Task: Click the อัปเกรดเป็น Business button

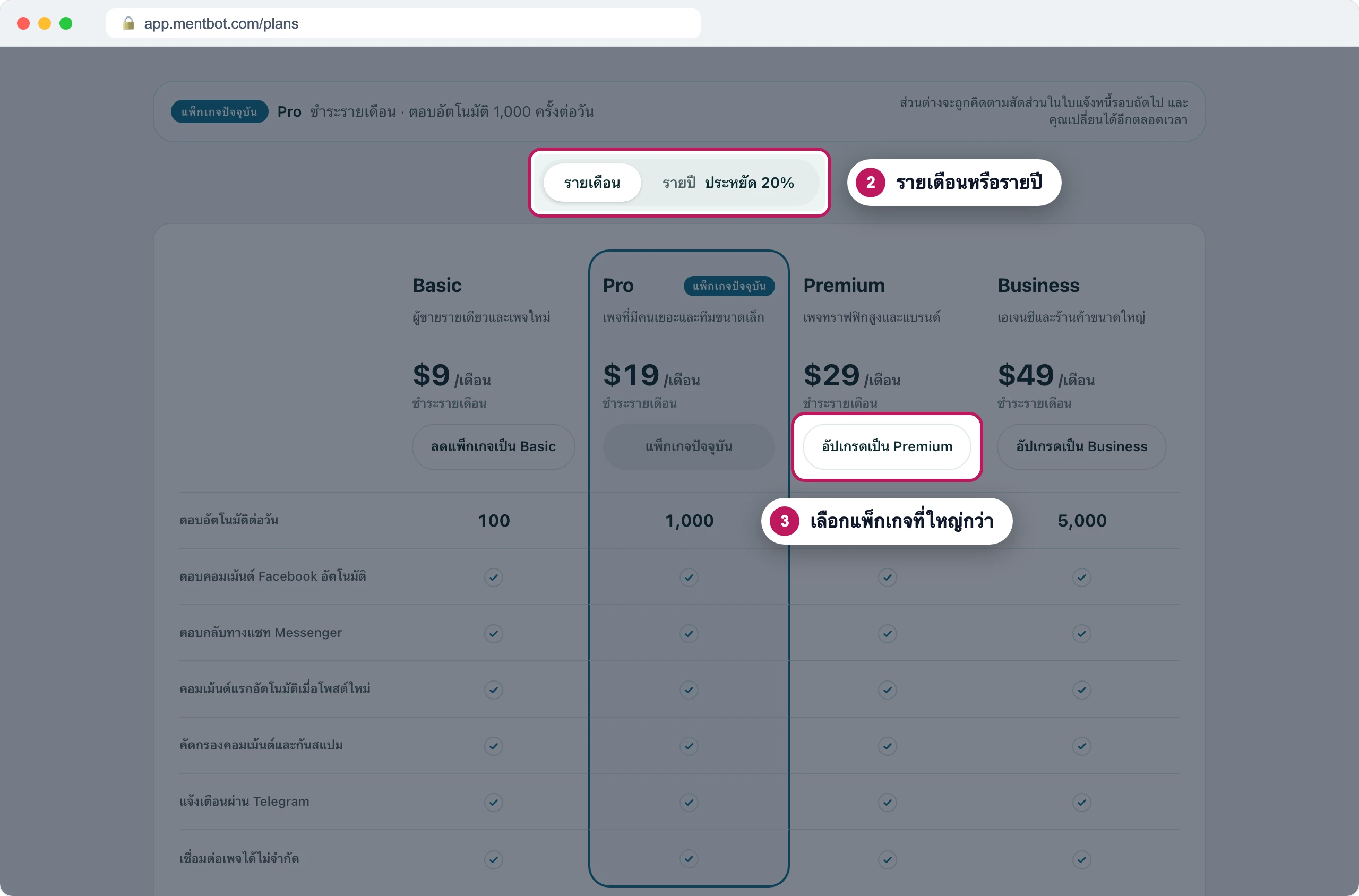Action: point(1081,447)
